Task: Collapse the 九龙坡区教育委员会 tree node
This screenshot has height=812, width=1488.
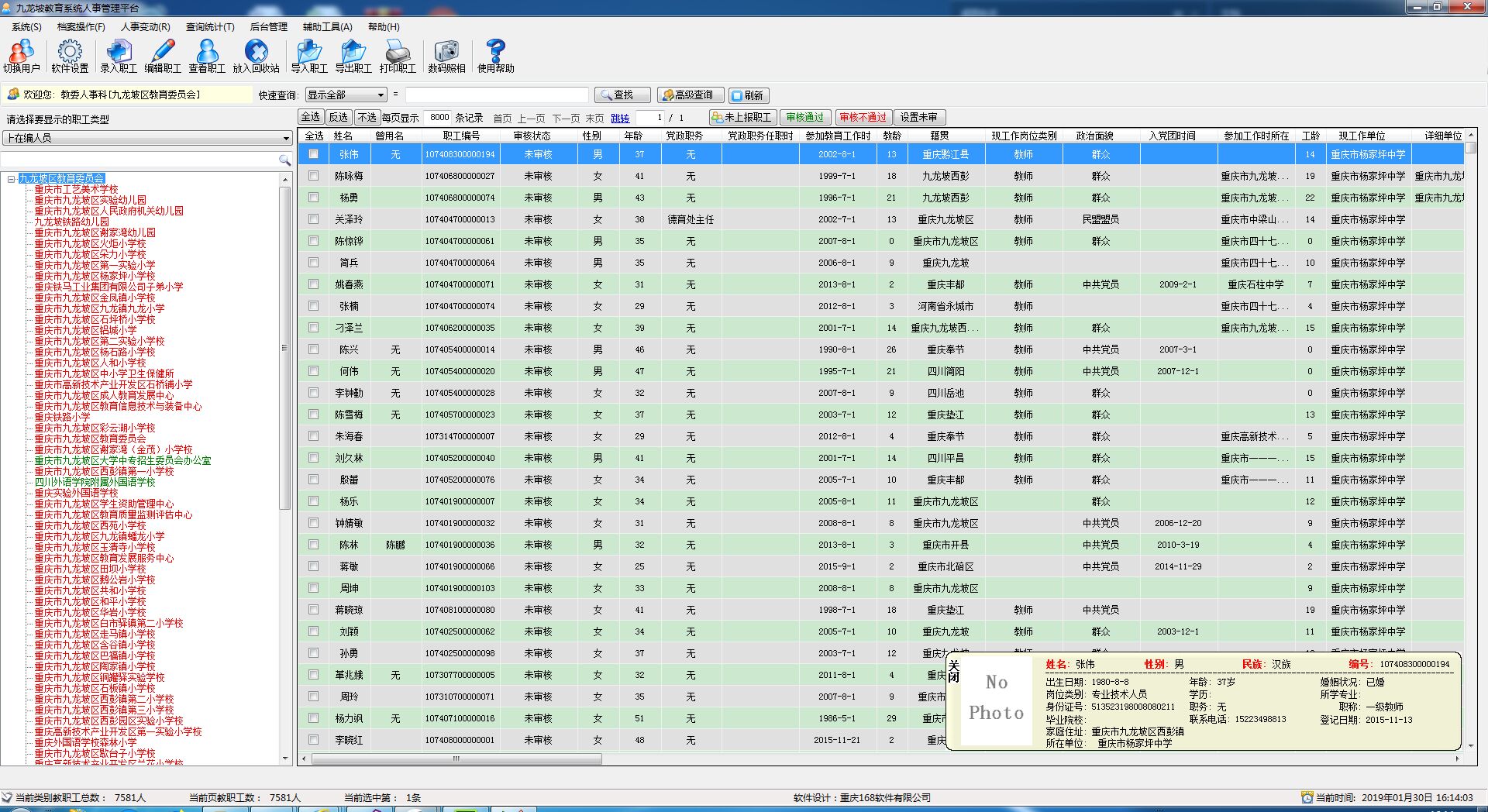Action: tap(11, 179)
